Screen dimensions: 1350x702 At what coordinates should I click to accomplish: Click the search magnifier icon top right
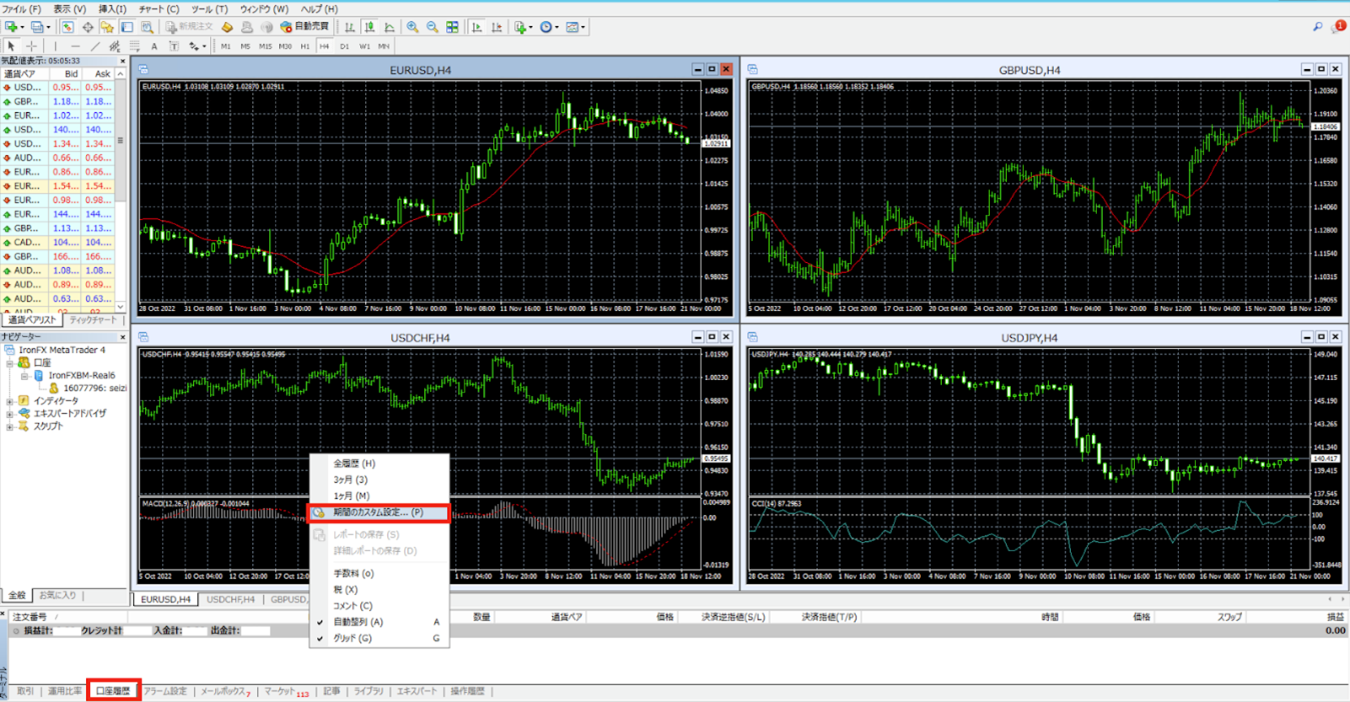(x=1317, y=27)
